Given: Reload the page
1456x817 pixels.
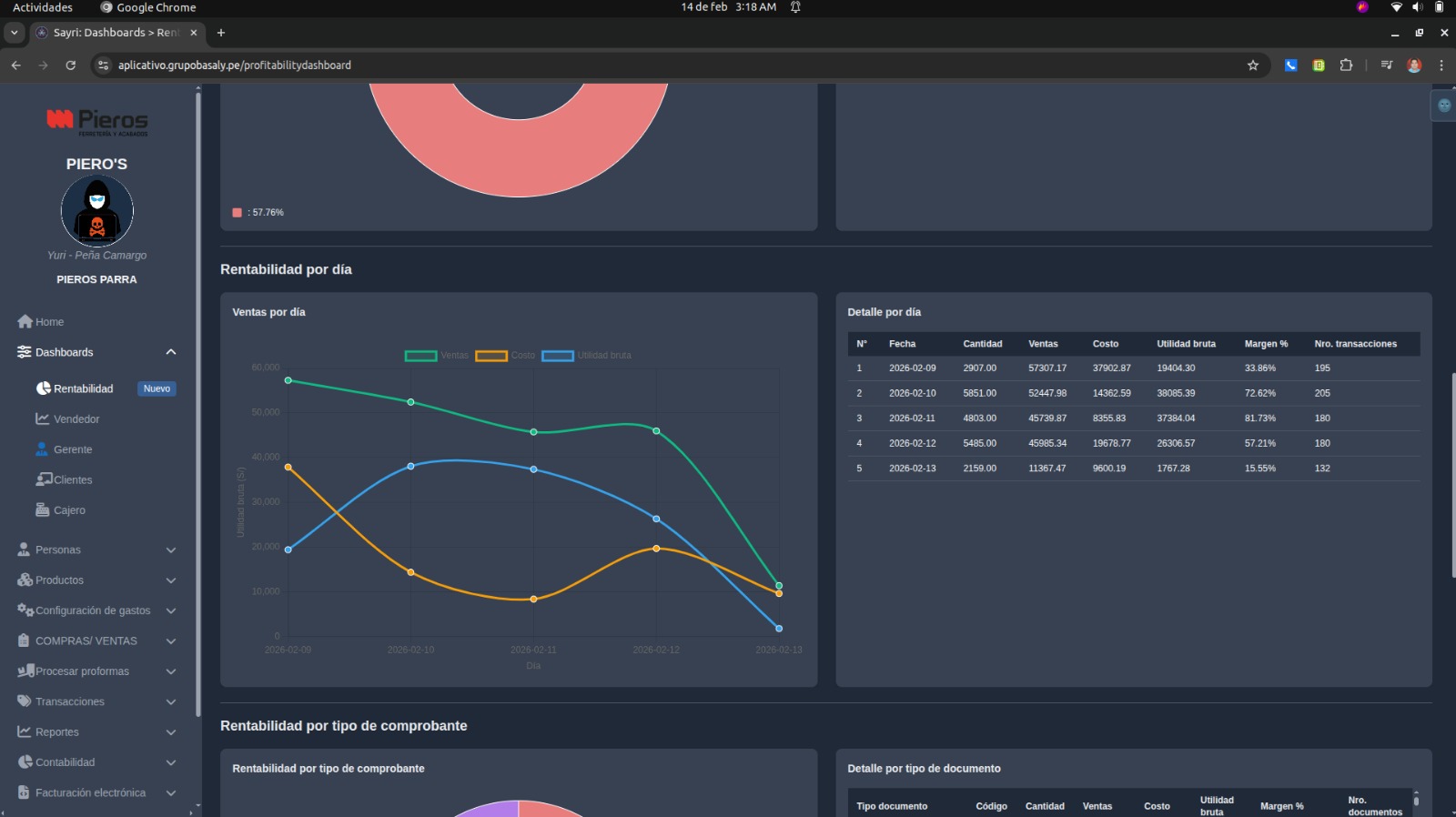Looking at the screenshot, I should [x=71, y=66].
